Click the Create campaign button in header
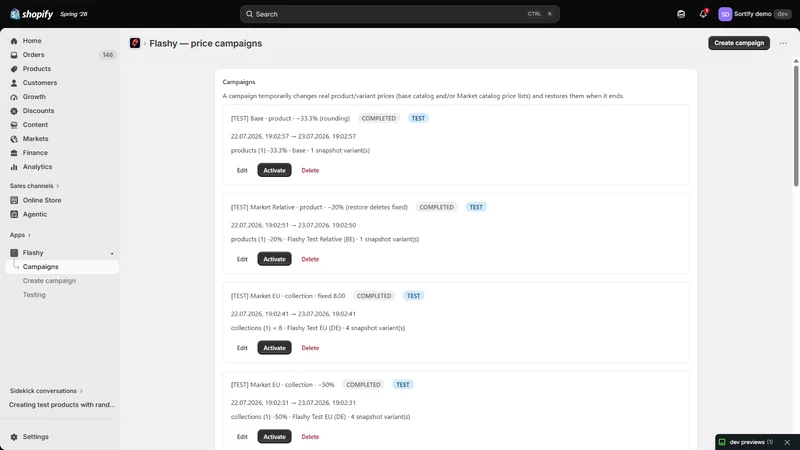800x450 pixels. (x=739, y=43)
